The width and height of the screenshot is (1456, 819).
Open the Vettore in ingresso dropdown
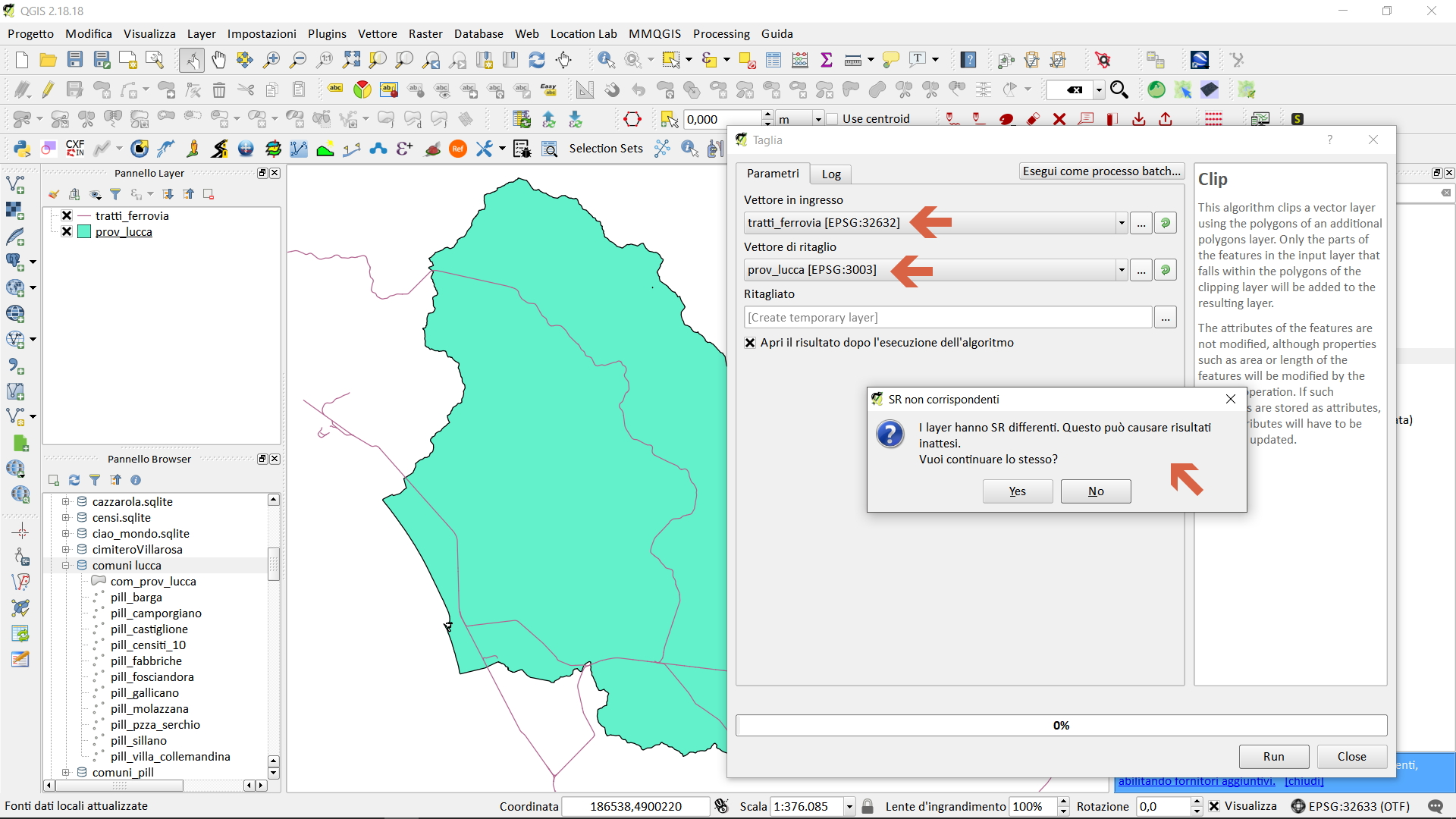pos(1121,223)
